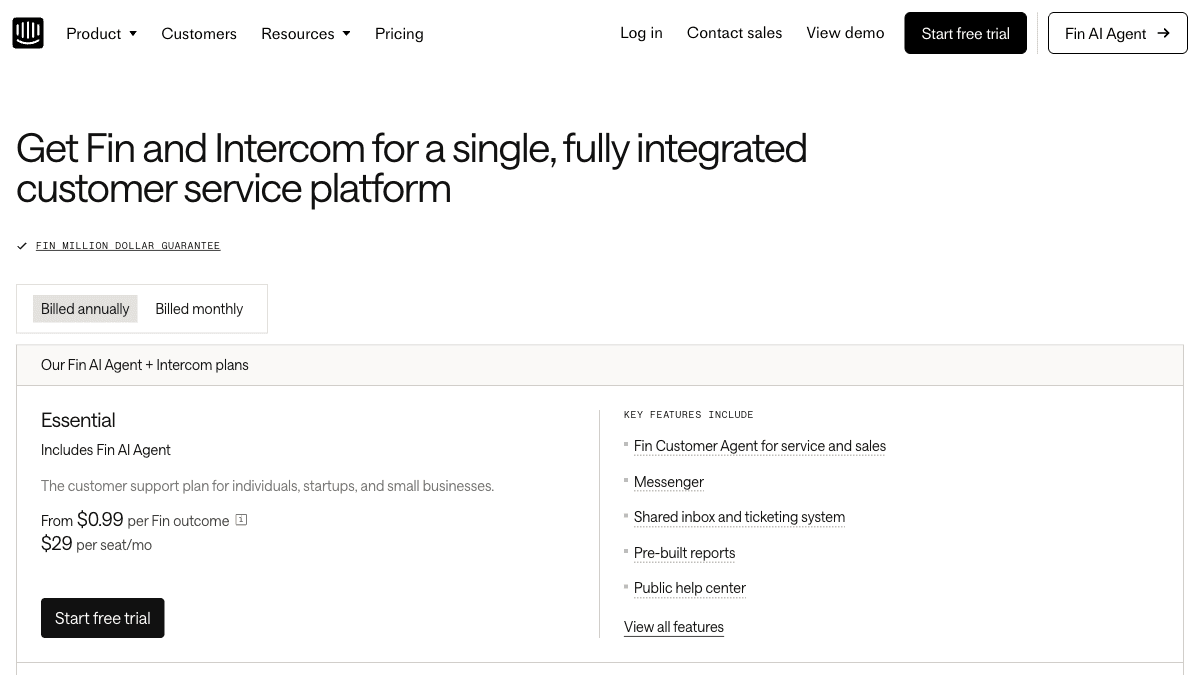Click the checkmark beside Fin Million Dollar Guarantee
This screenshot has height=675, width=1200.
[x=22, y=245]
